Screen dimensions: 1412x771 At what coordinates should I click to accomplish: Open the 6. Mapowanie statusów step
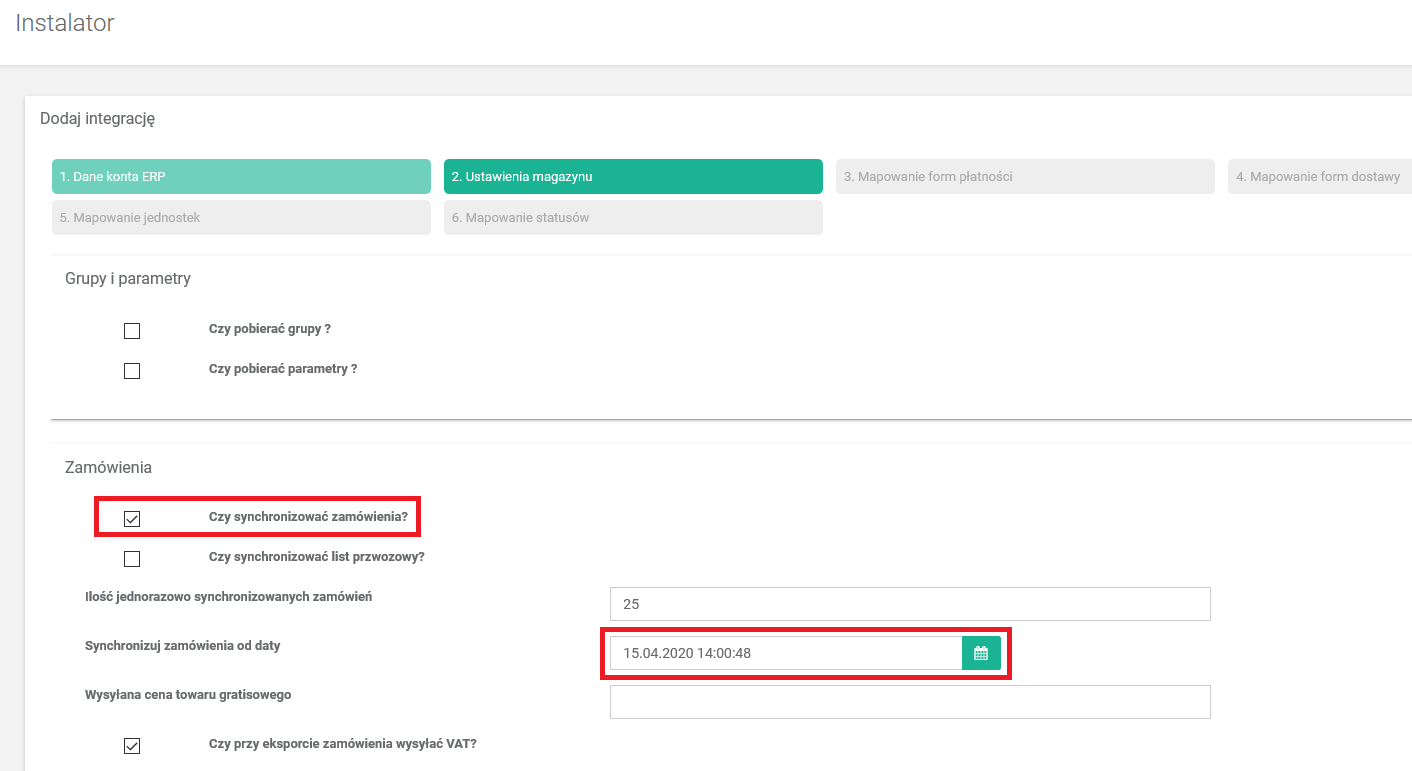coord(633,217)
